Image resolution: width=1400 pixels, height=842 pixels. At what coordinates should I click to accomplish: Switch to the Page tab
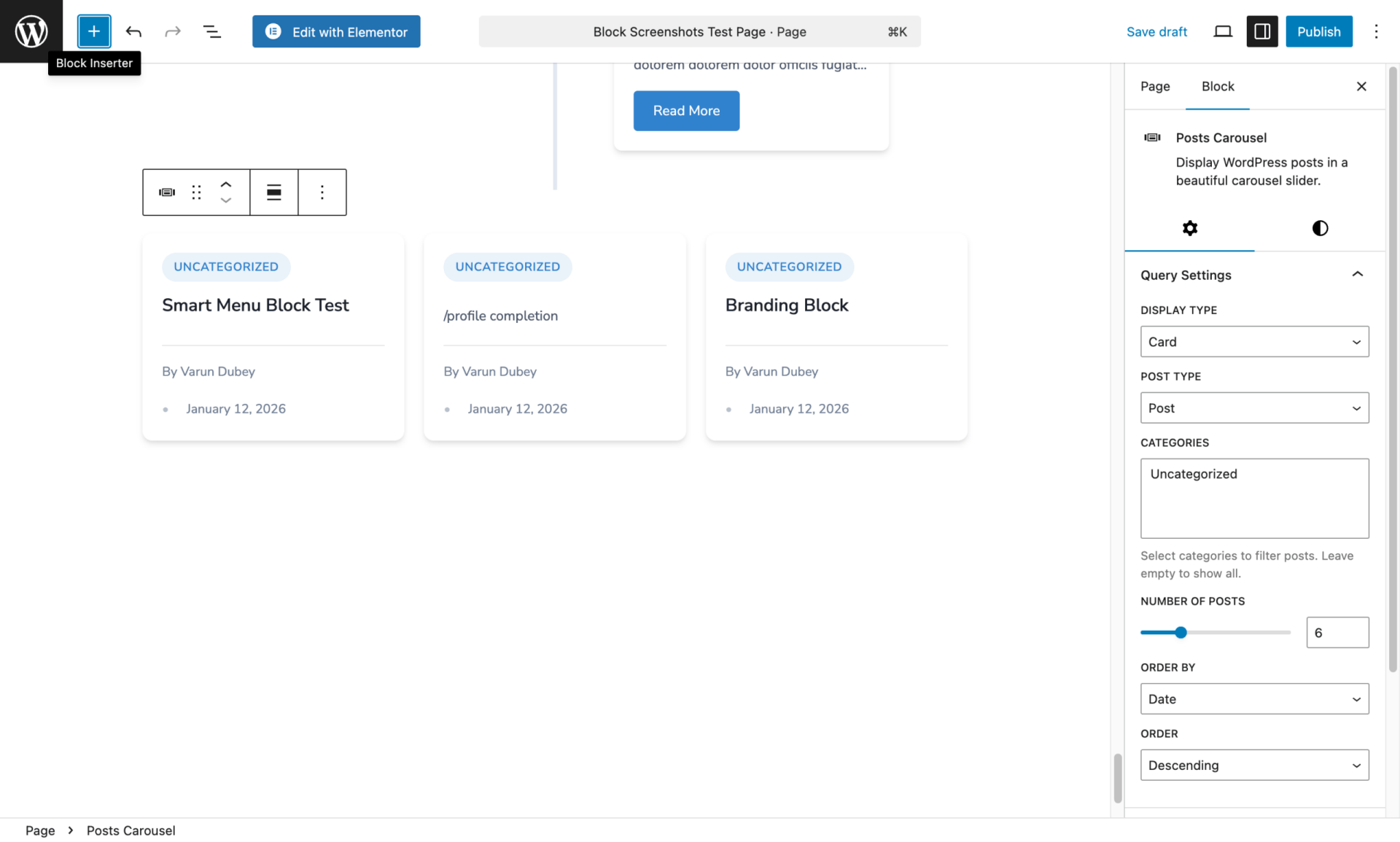click(x=1155, y=86)
